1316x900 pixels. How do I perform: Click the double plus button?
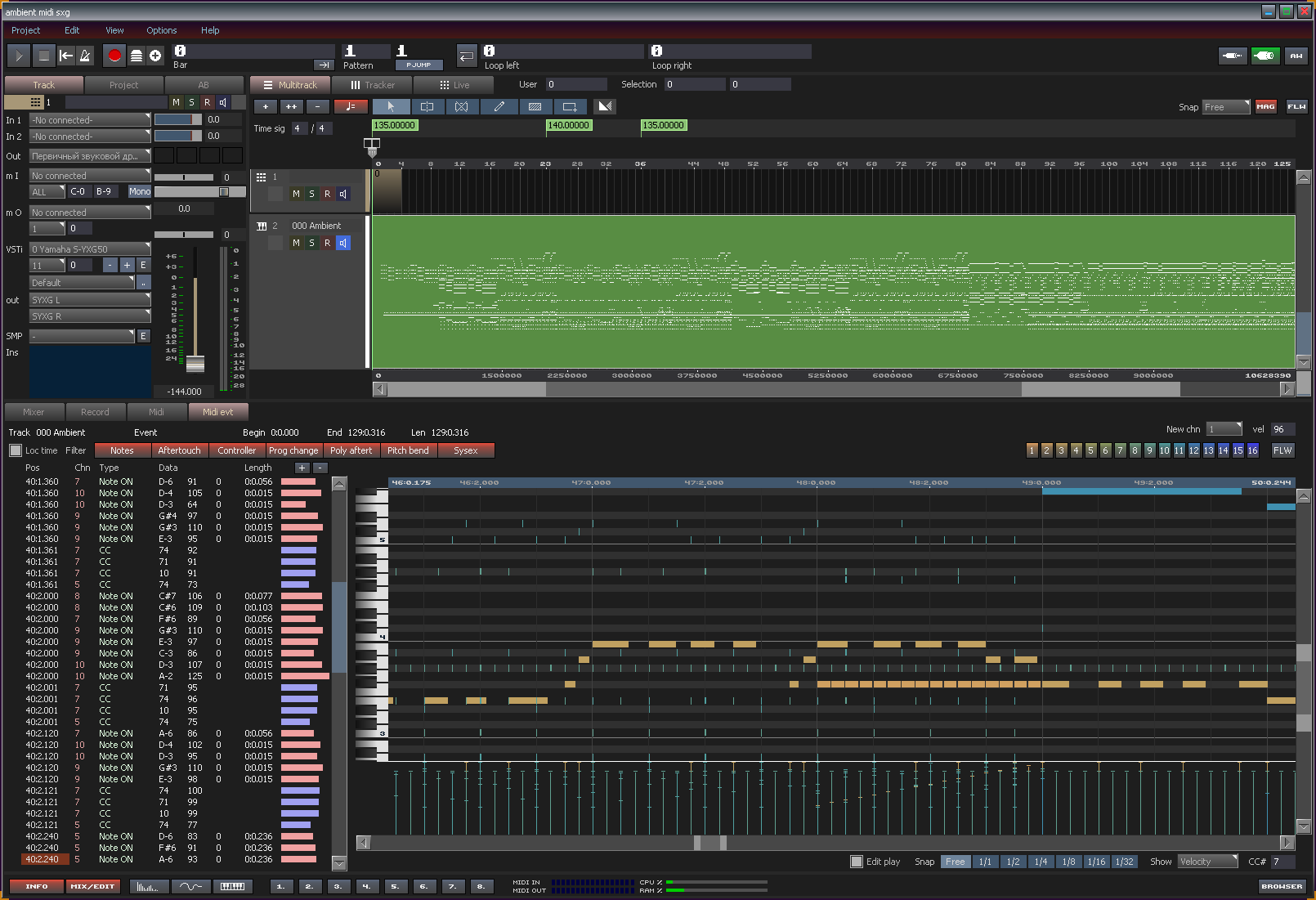pos(291,106)
